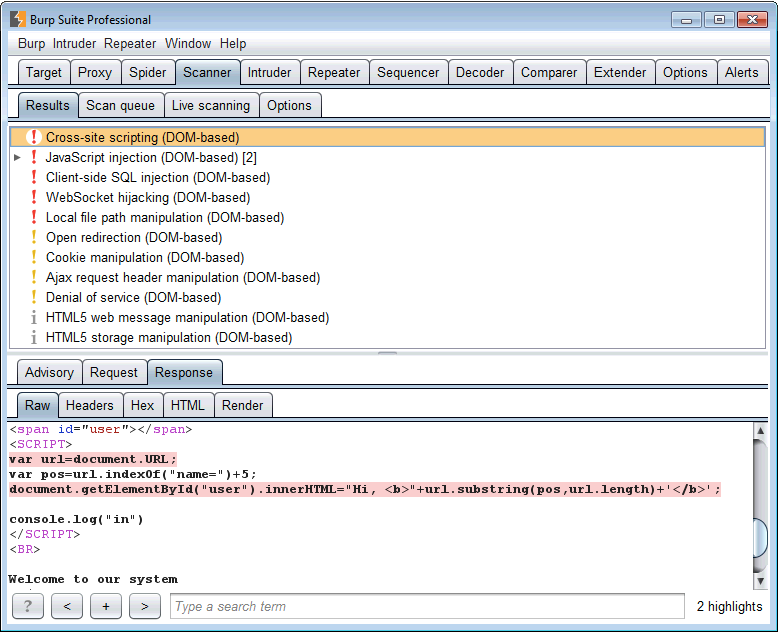Go to next search match with > button

point(145,606)
